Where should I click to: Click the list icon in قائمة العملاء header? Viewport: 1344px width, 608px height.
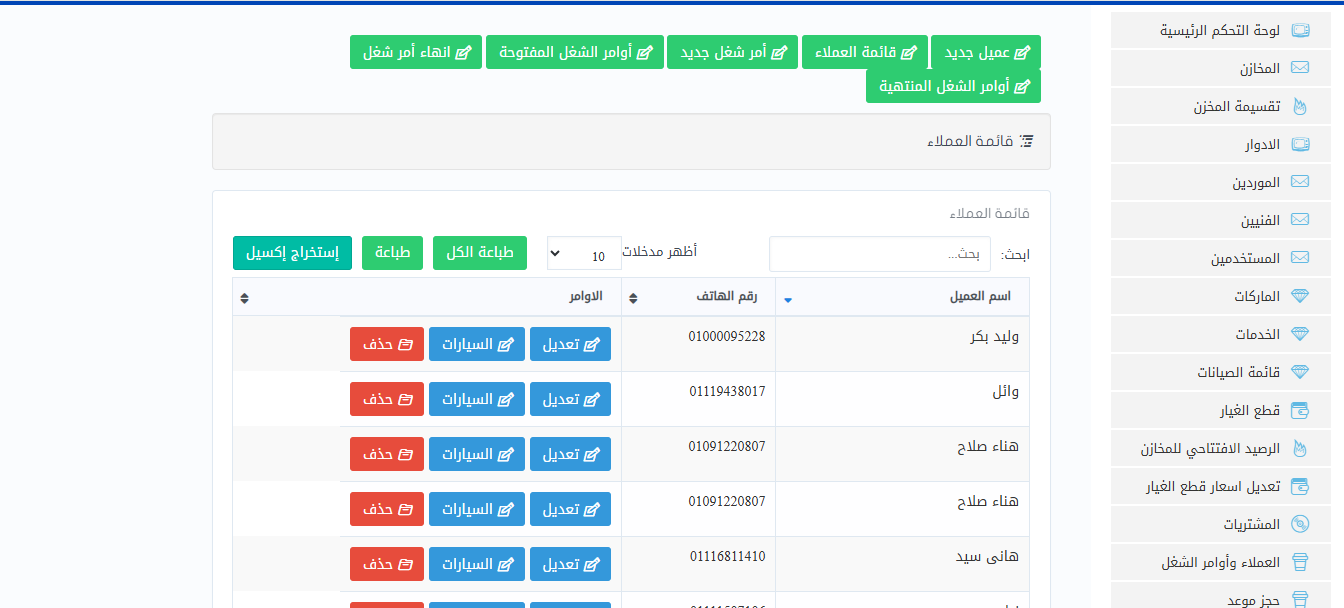(x=1026, y=142)
